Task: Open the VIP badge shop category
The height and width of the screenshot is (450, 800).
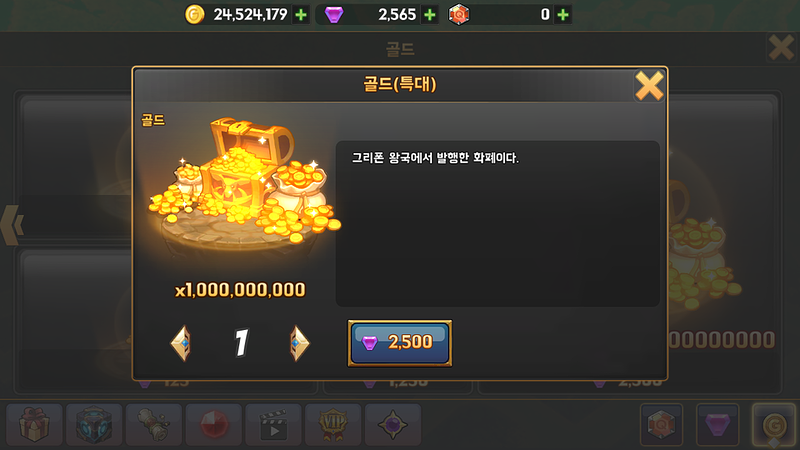Action: pos(333,424)
